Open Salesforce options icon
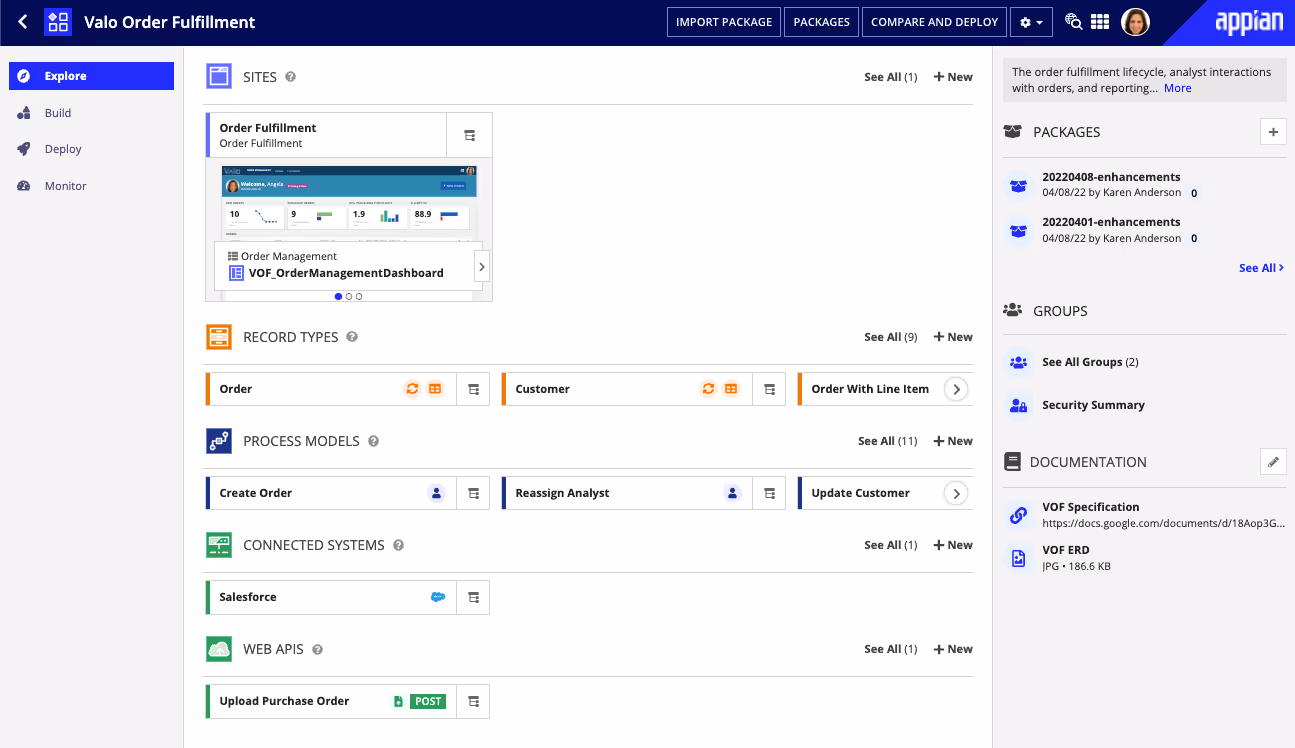The width and height of the screenshot is (1295, 748). tap(473, 597)
